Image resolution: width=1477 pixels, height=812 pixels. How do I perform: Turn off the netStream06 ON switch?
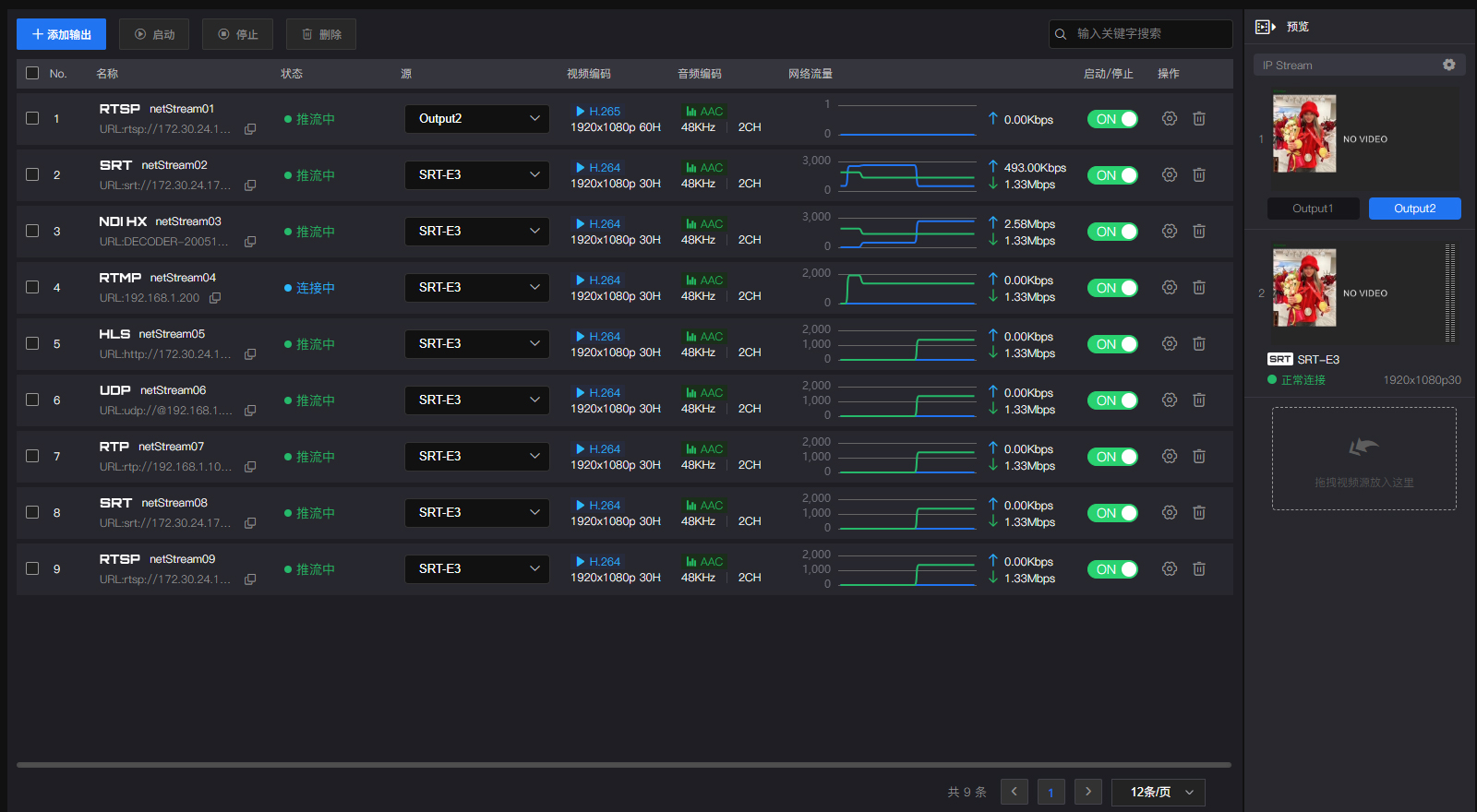pos(1112,400)
